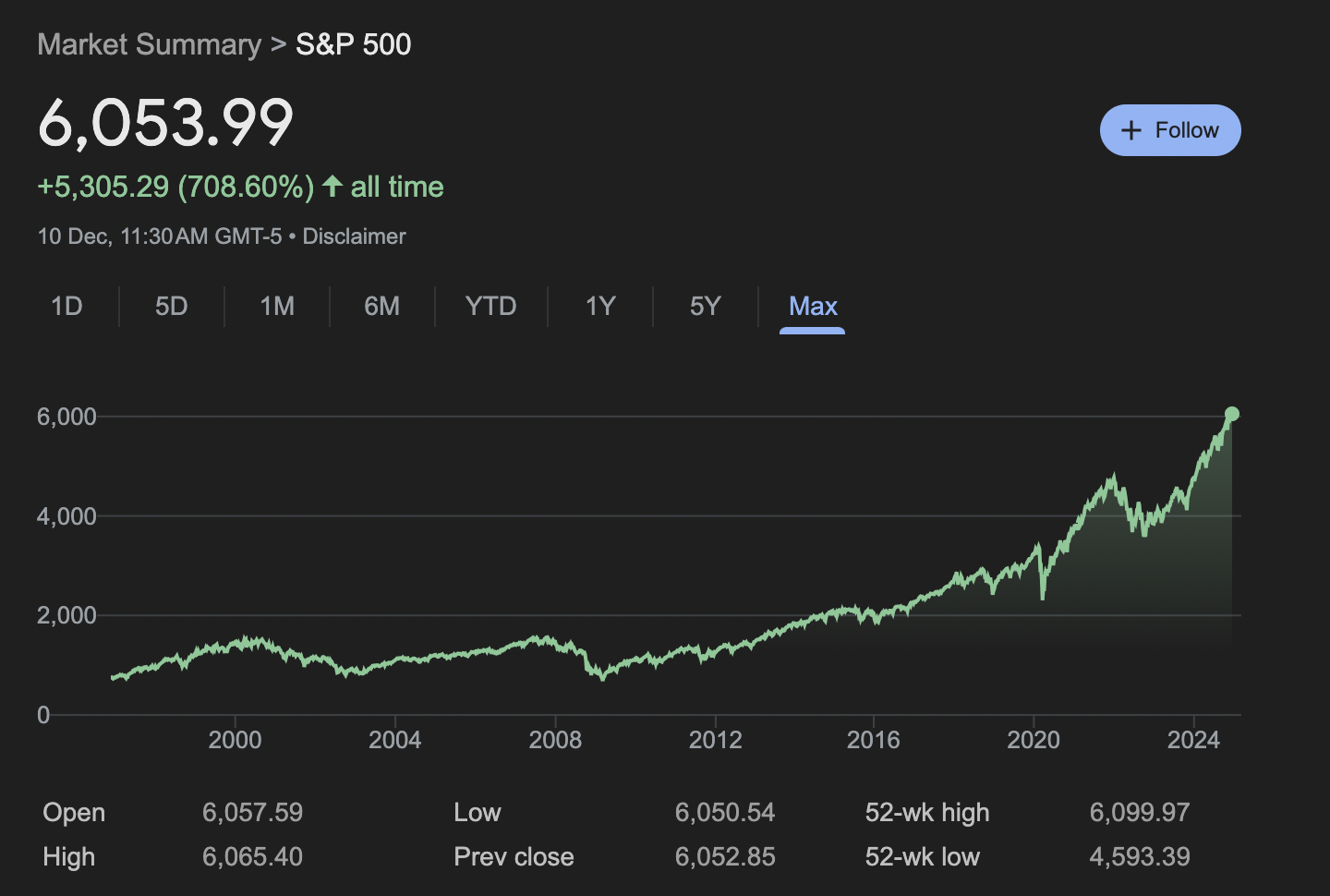Click the S&P 500 title text
The width and height of the screenshot is (1330, 896).
(x=353, y=44)
